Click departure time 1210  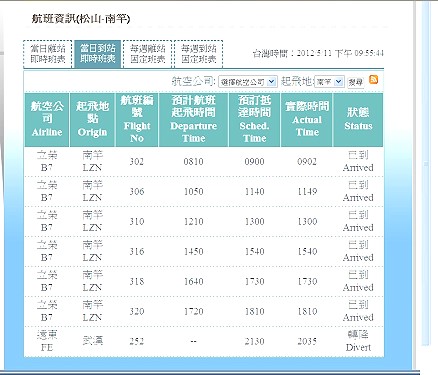pos(193,222)
